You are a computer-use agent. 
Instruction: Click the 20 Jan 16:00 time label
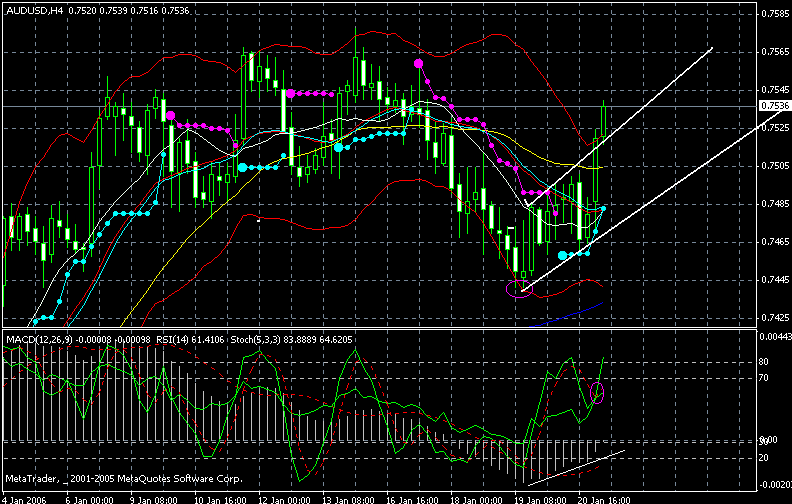coord(603,500)
